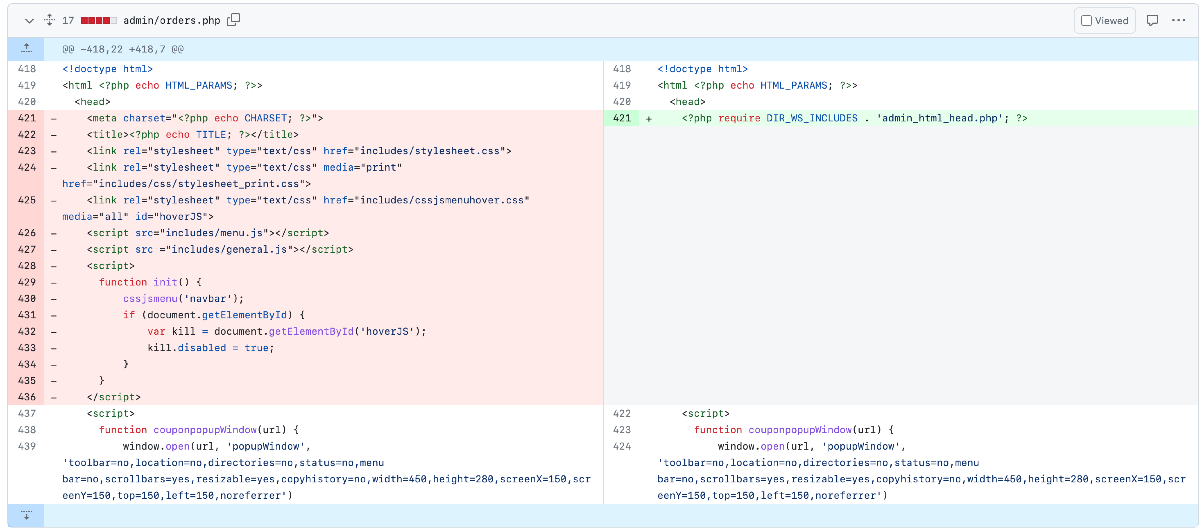The height and width of the screenshot is (529, 1200).
Task: Click left line number 422
Action: [x=26, y=134]
